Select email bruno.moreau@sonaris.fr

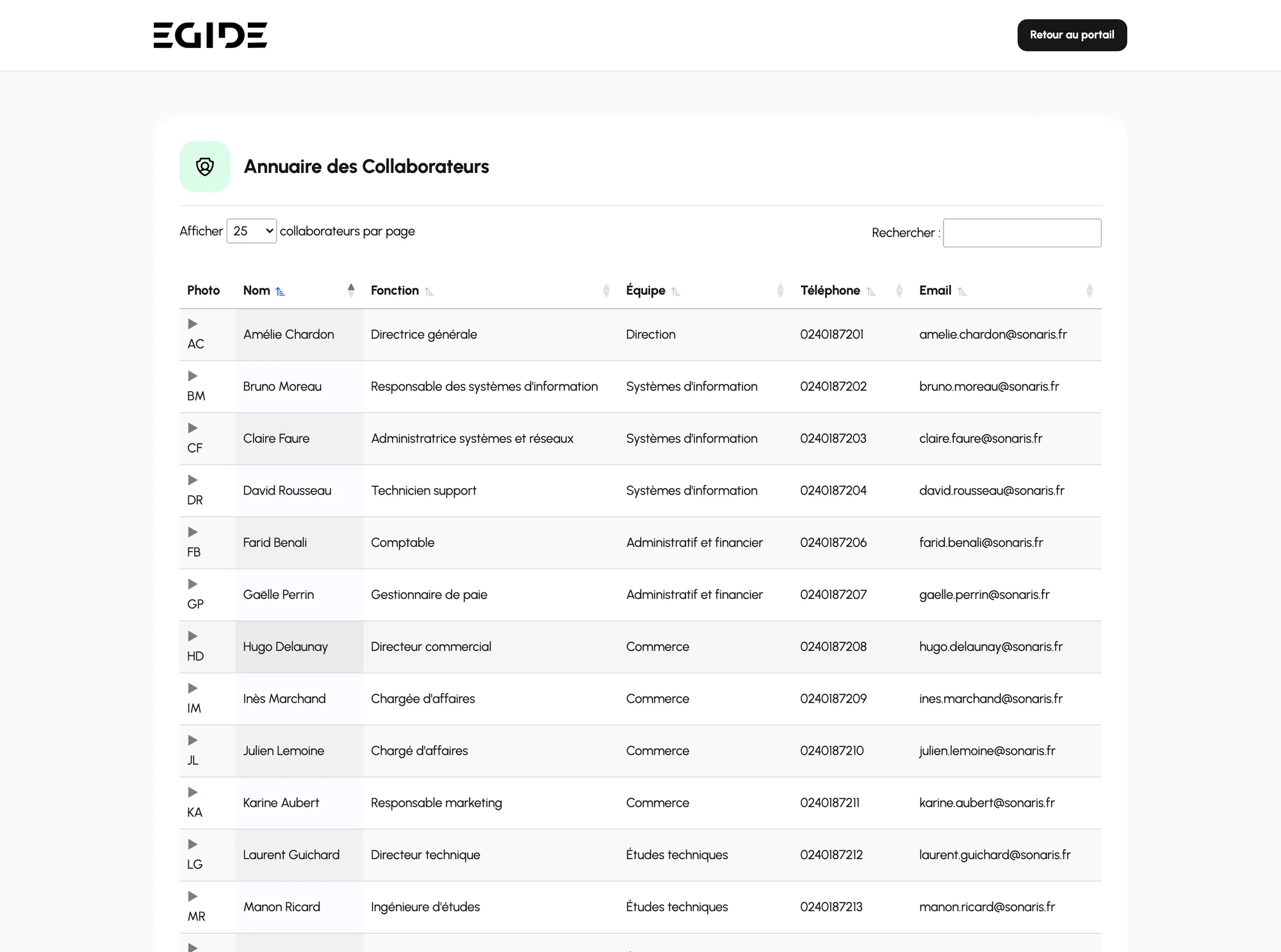coord(989,386)
